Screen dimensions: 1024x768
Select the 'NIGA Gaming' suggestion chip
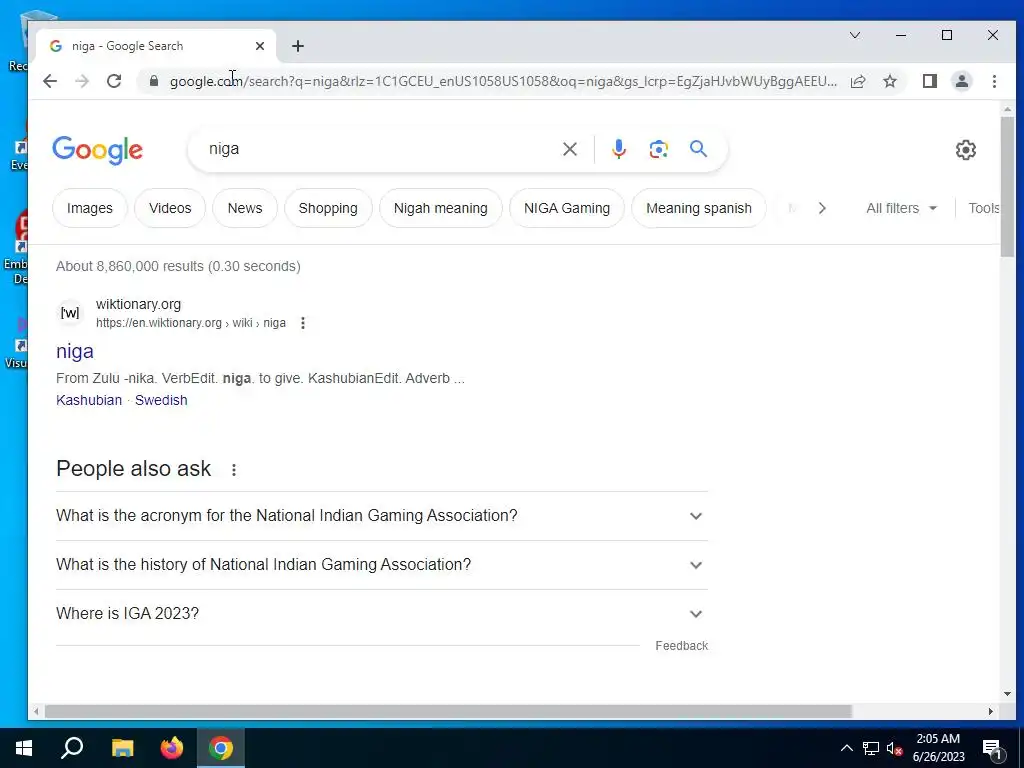click(x=567, y=208)
